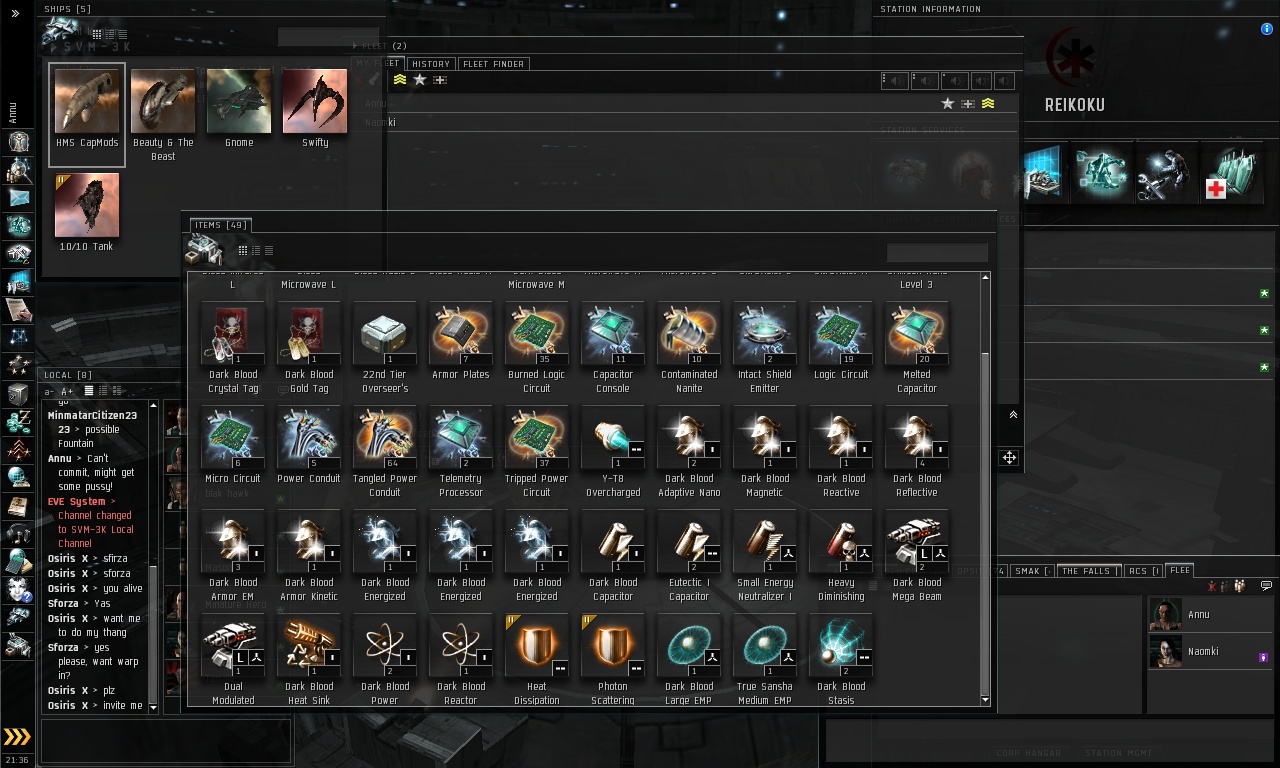The width and height of the screenshot is (1280, 768).
Task: Click the Contaminated Nanite icon
Action: coord(689,334)
